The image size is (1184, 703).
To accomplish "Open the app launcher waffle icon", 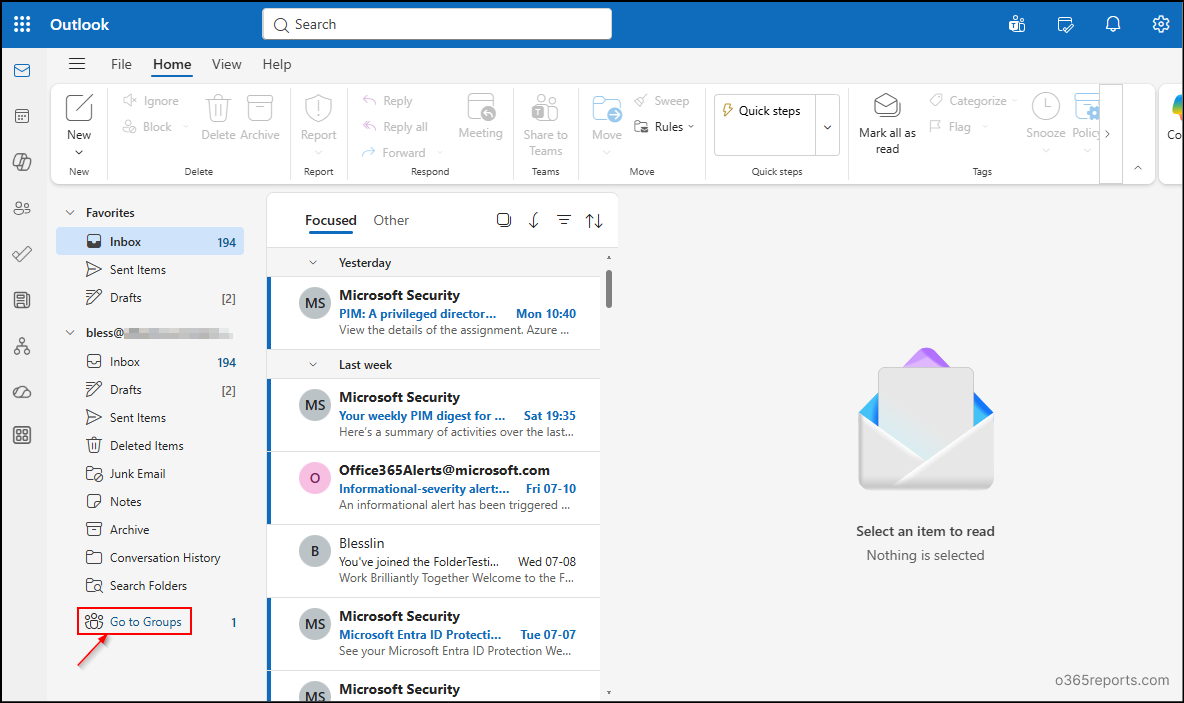I will pos(22,24).
